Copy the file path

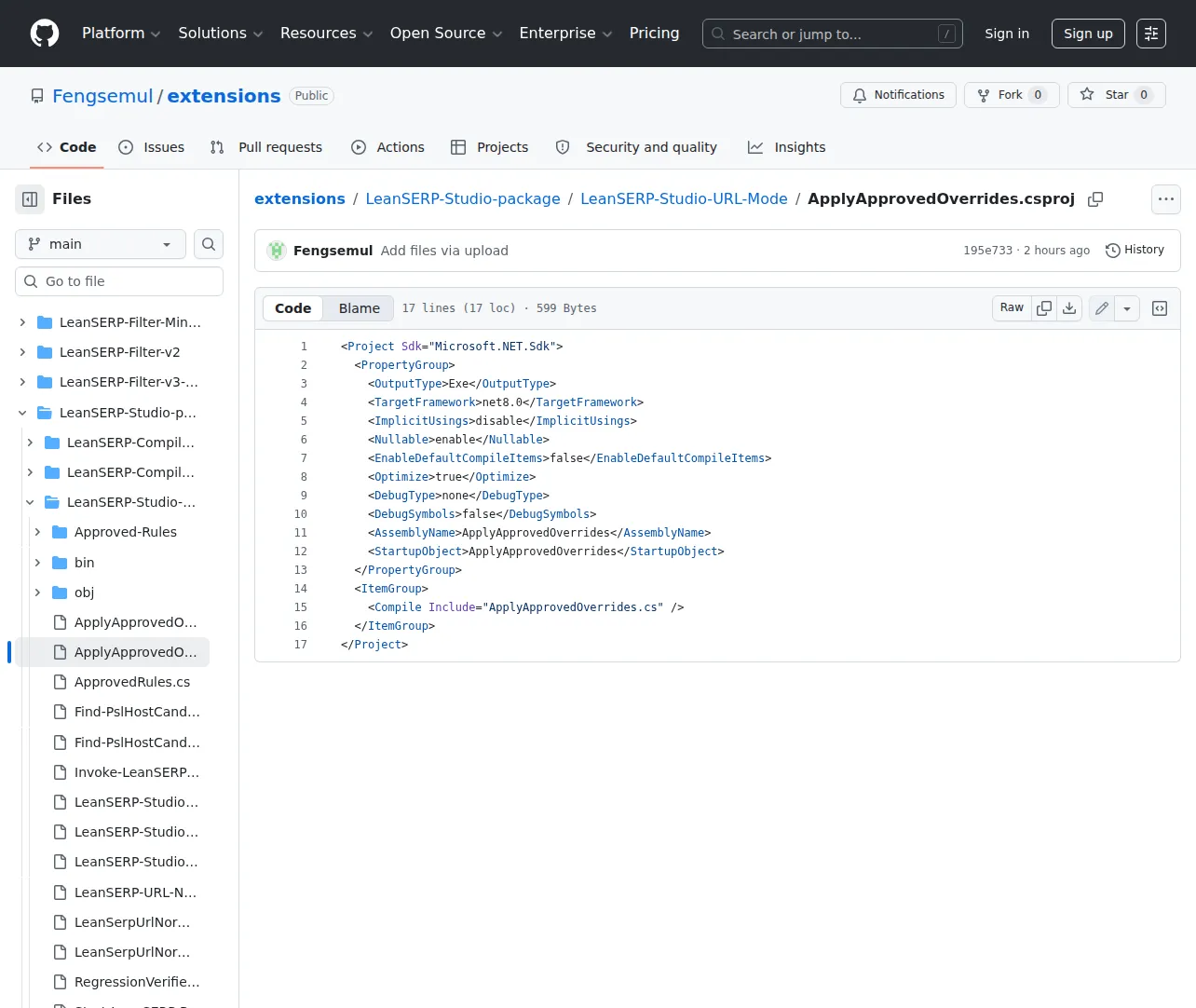(x=1095, y=199)
